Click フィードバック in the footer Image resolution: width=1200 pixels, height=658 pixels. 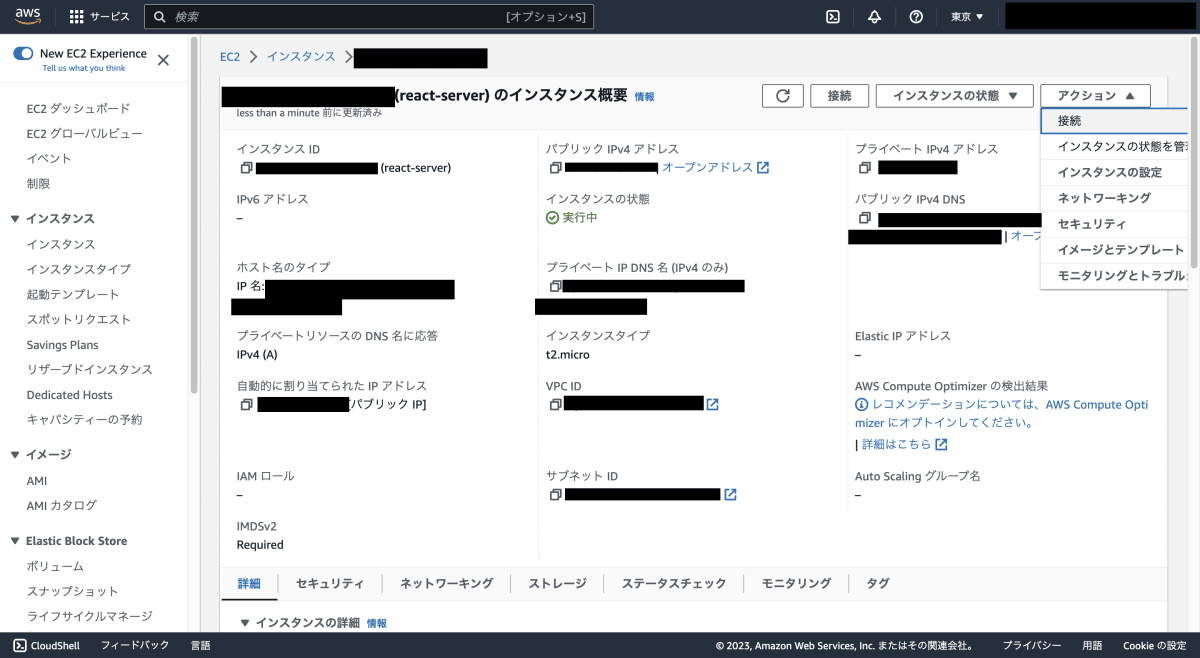pos(135,646)
